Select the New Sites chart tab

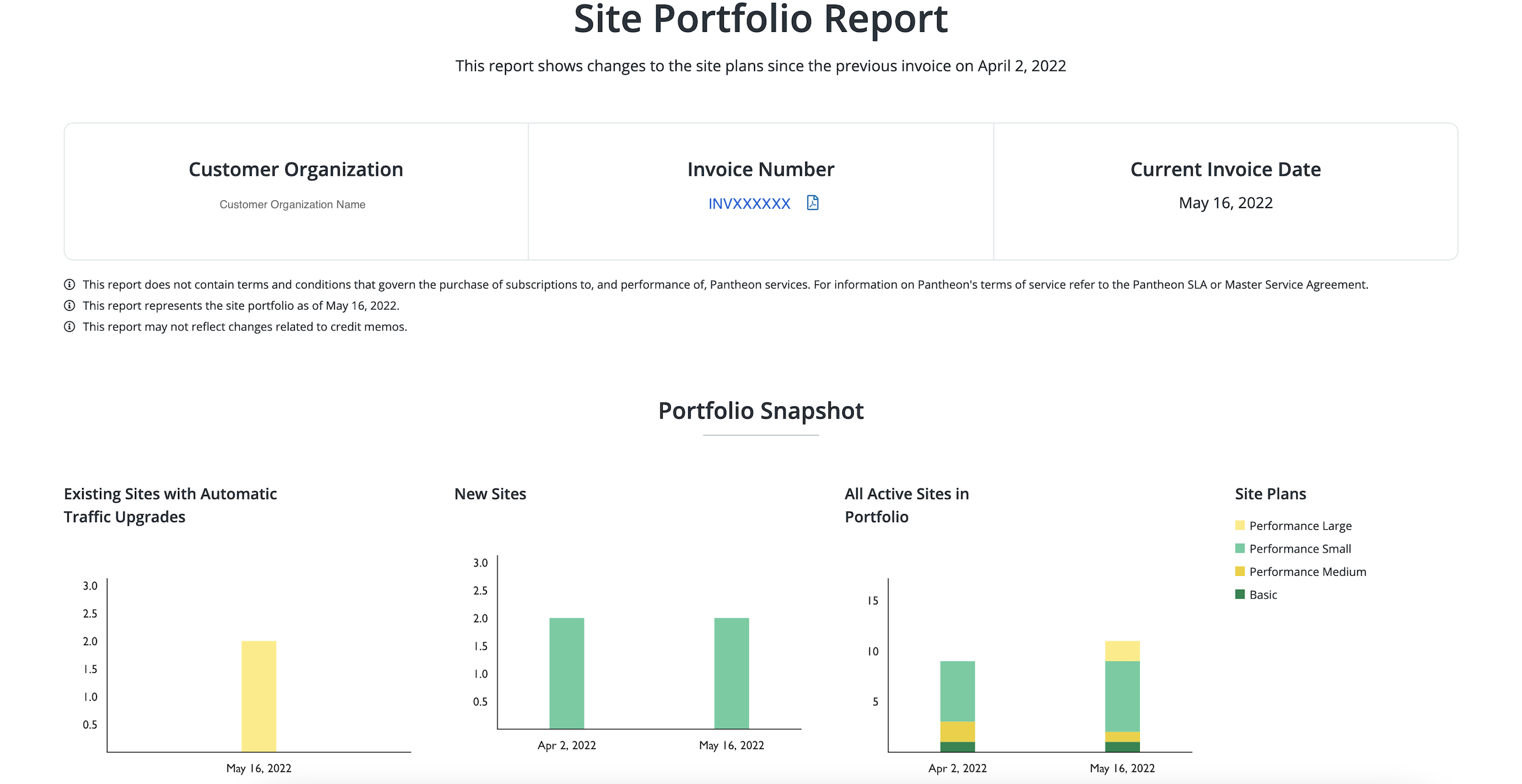pyautogui.click(x=490, y=493)
